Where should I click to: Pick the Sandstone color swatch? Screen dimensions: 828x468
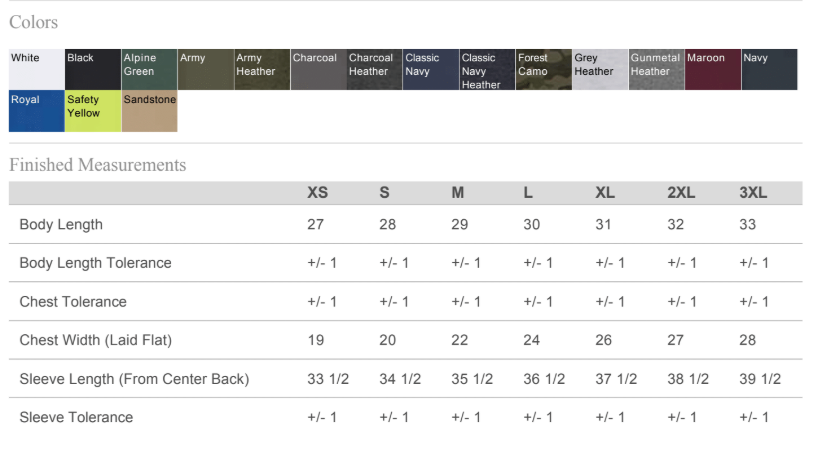(x=149, y=112)
